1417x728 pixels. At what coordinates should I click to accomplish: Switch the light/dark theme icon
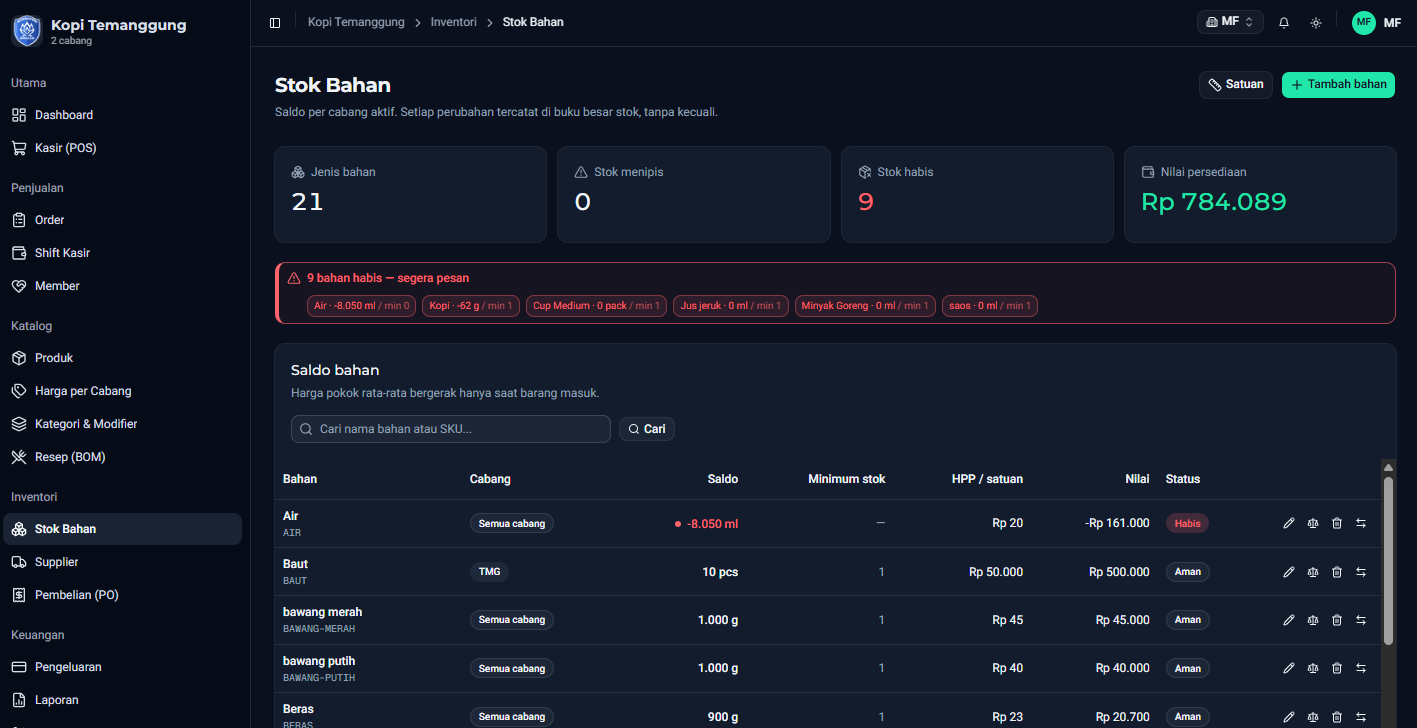(x=1316, y=22)
